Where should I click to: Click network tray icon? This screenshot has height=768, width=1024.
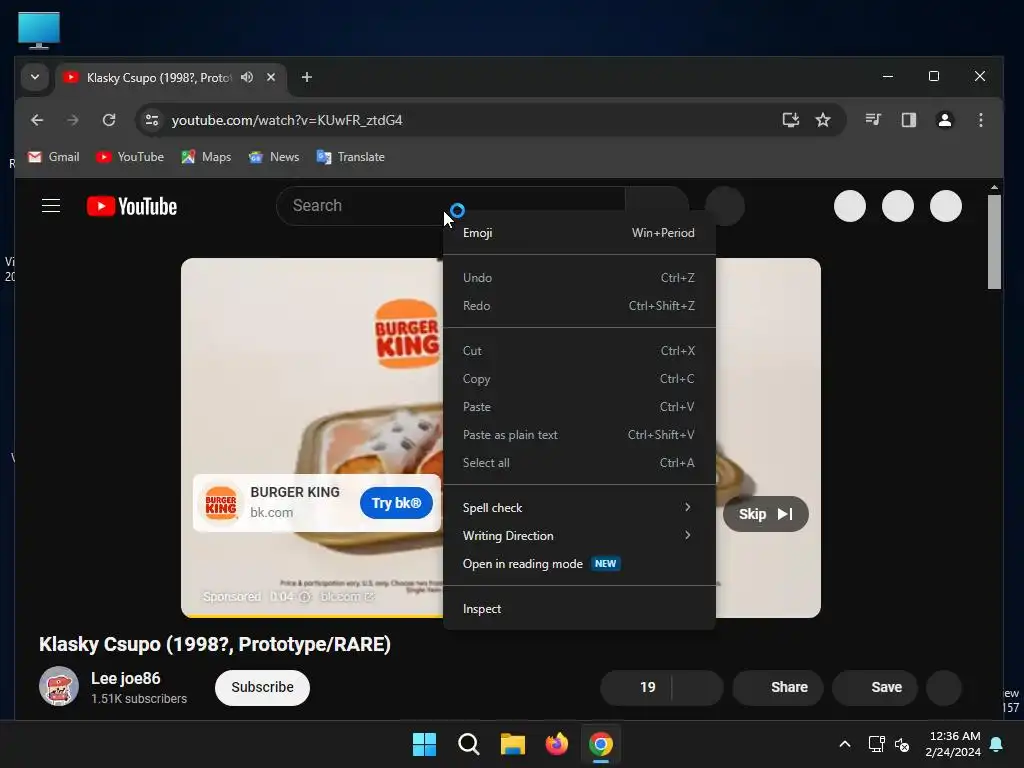coord(876,744)
